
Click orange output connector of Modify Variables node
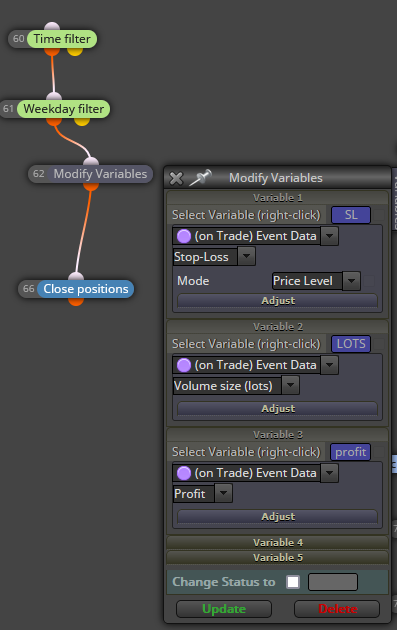click(x=91, y=187)
